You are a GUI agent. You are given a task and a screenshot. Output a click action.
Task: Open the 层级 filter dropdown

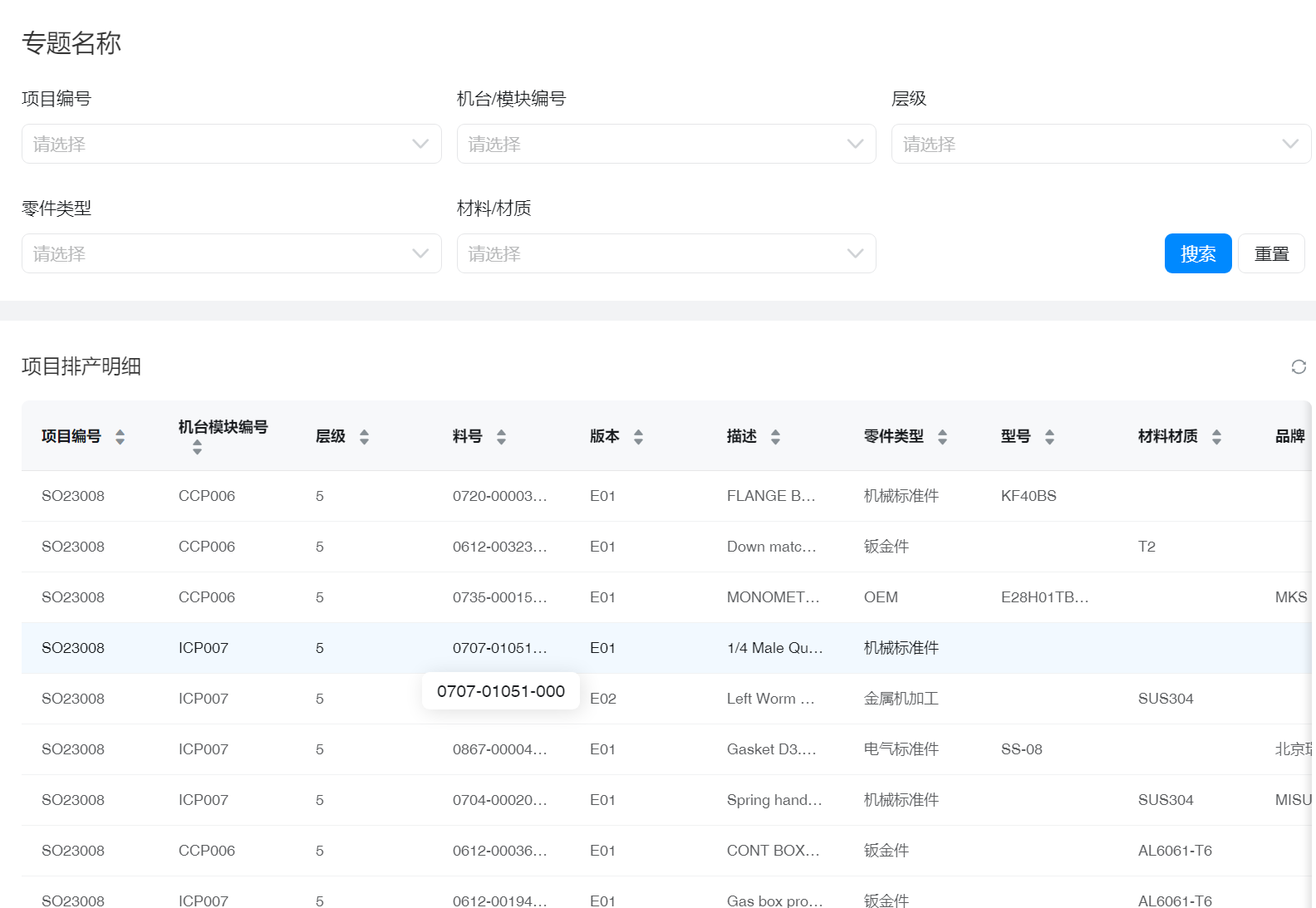(1101, 144)
